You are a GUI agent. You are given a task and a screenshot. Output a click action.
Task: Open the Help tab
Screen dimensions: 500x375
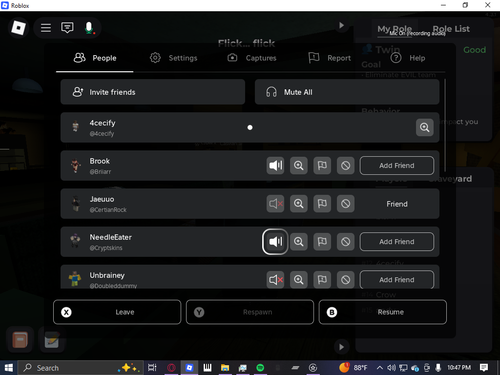click(x=408, y=58)
